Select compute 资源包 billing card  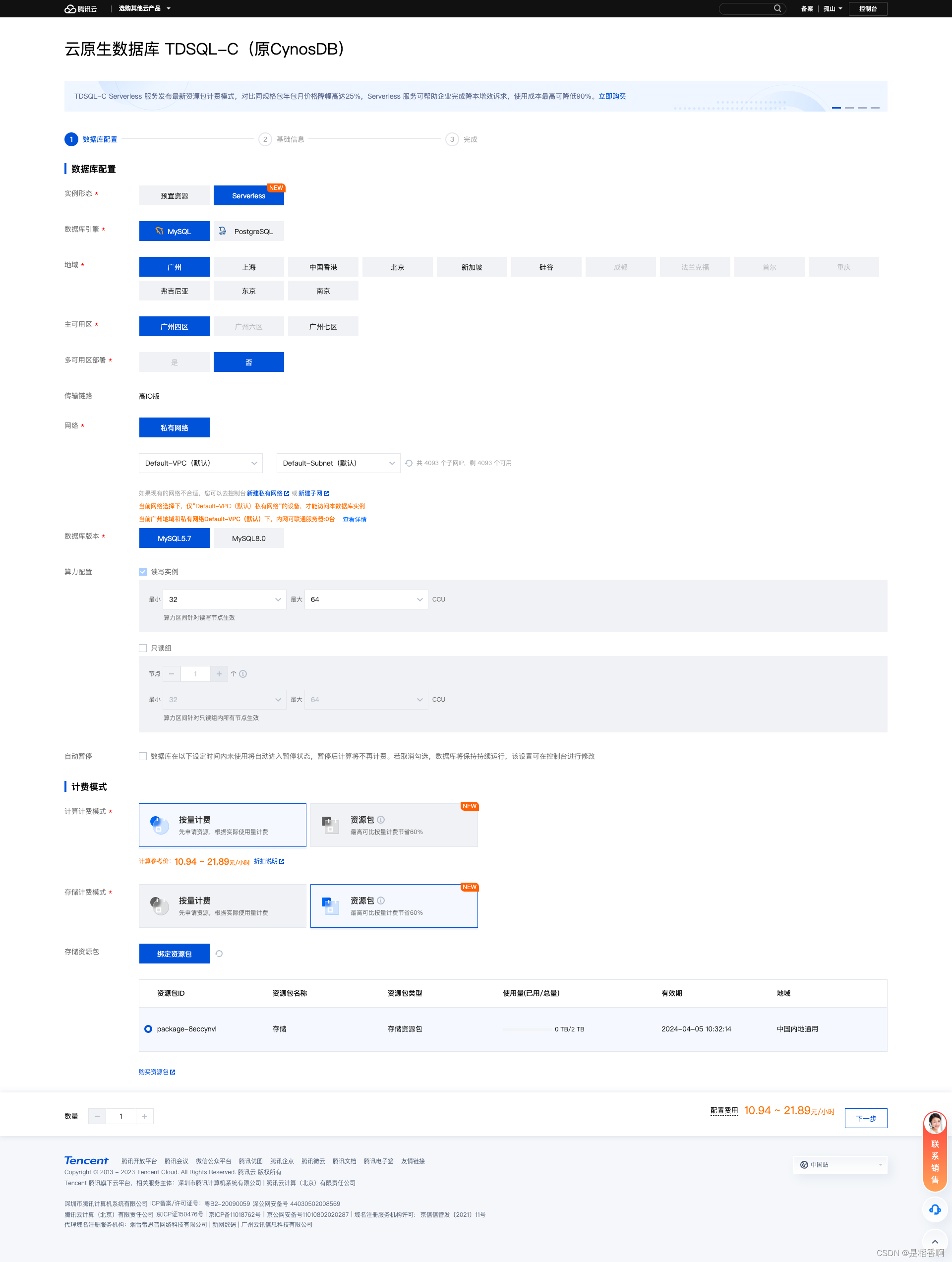pyautogui.click(x=394, y=825)
